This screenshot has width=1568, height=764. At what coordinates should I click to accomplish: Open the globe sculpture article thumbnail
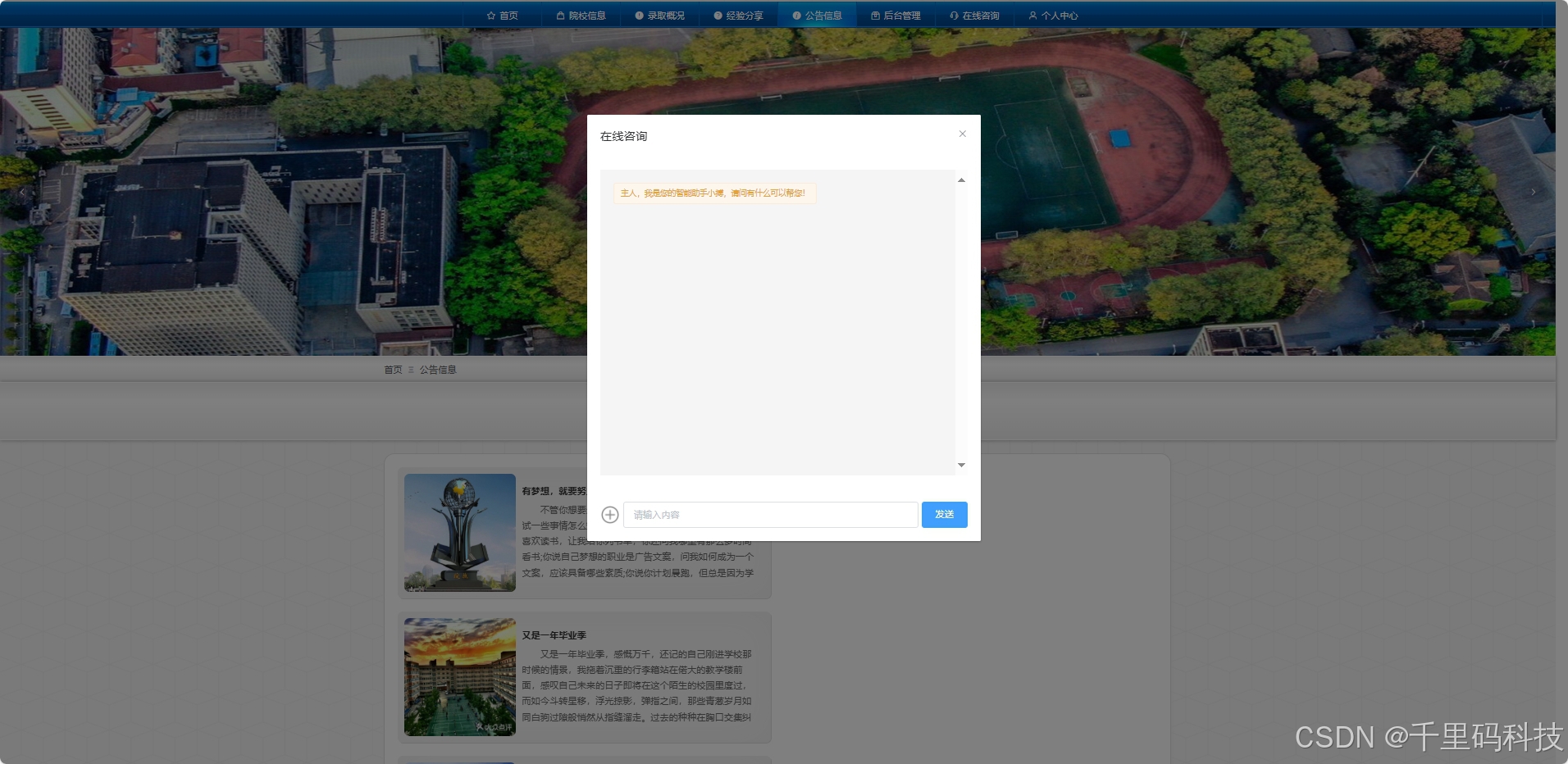[x=459, y=533]
